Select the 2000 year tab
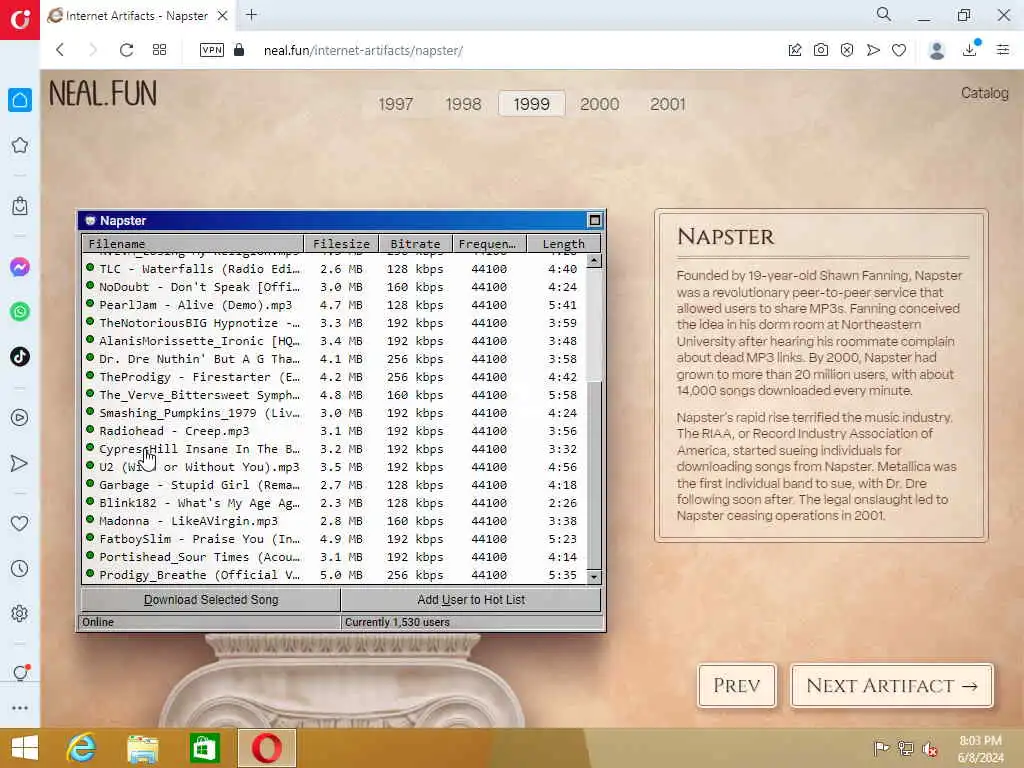 pos(600,104)
